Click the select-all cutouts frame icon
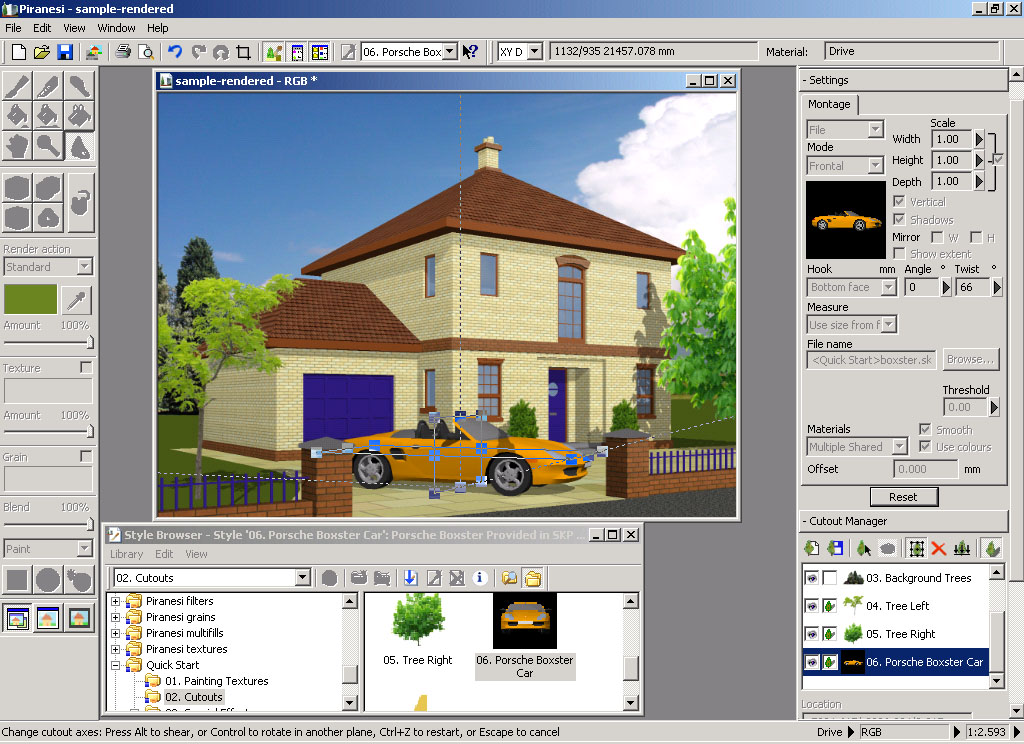1024x744 pixels. 916,549
